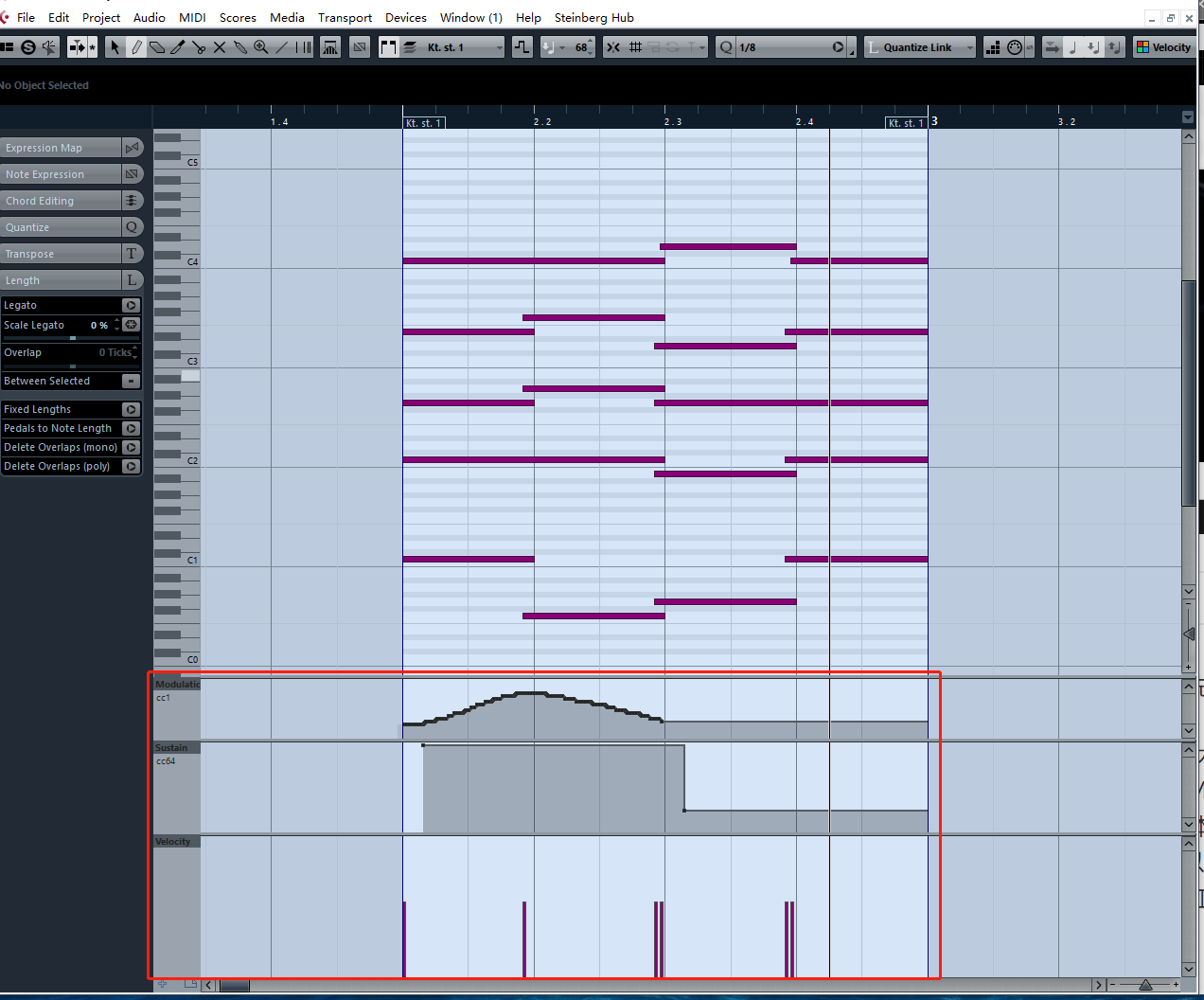Apply Pedals to Note Length
Viewport: 1204px width, 1000px height.
click(x=132, y=428)
